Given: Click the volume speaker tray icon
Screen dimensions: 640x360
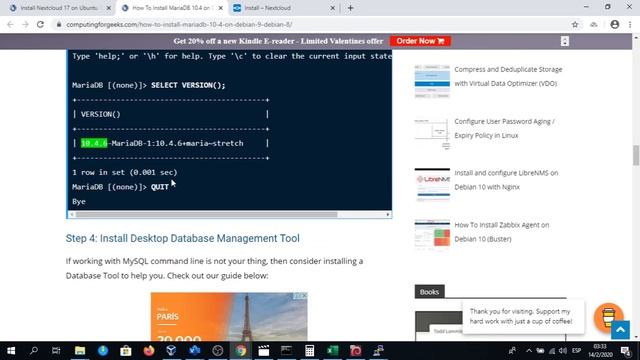Looking at the screenshot, I should (563, 351).
